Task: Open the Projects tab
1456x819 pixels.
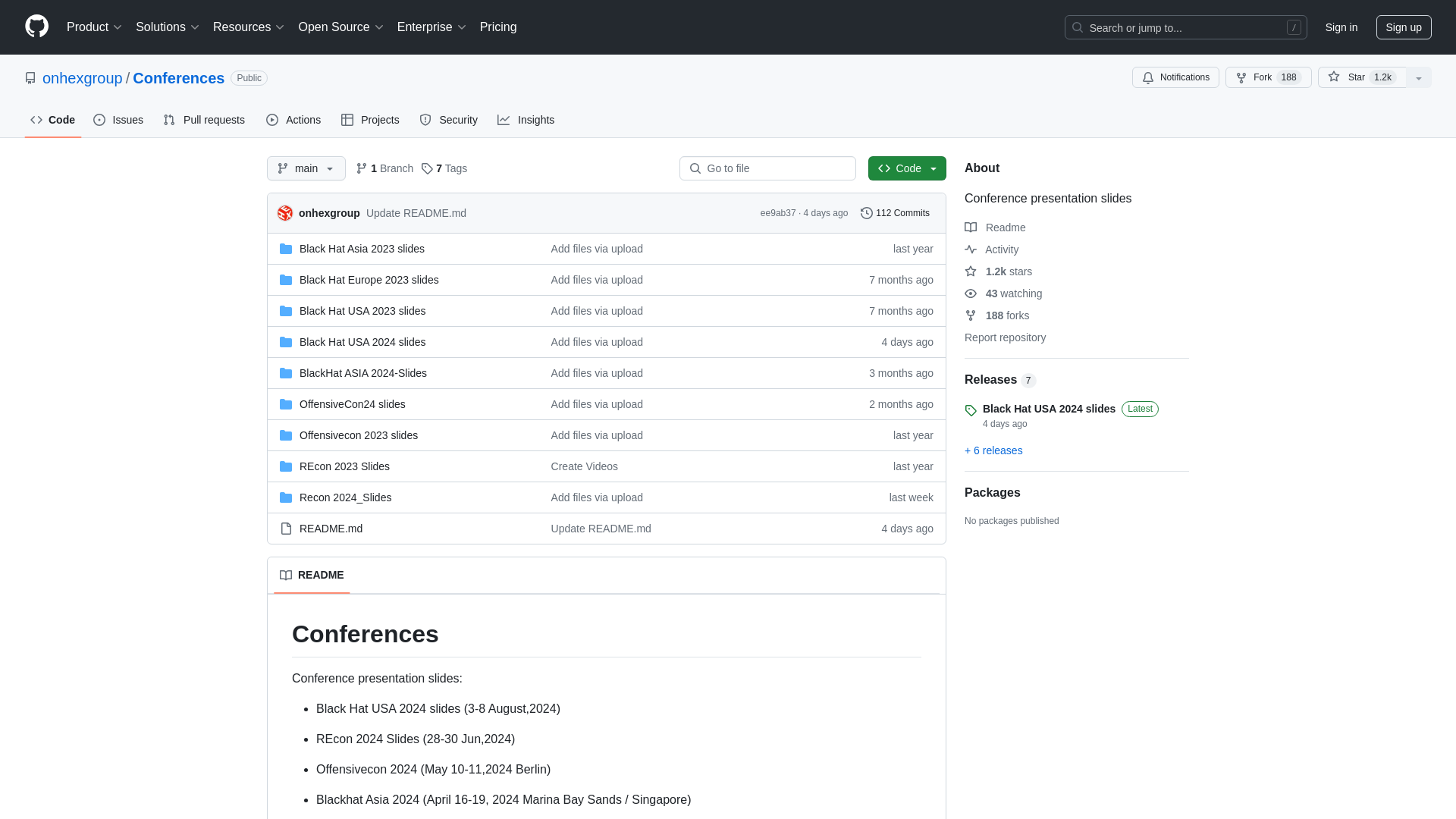Action: [x=370, y=120]
